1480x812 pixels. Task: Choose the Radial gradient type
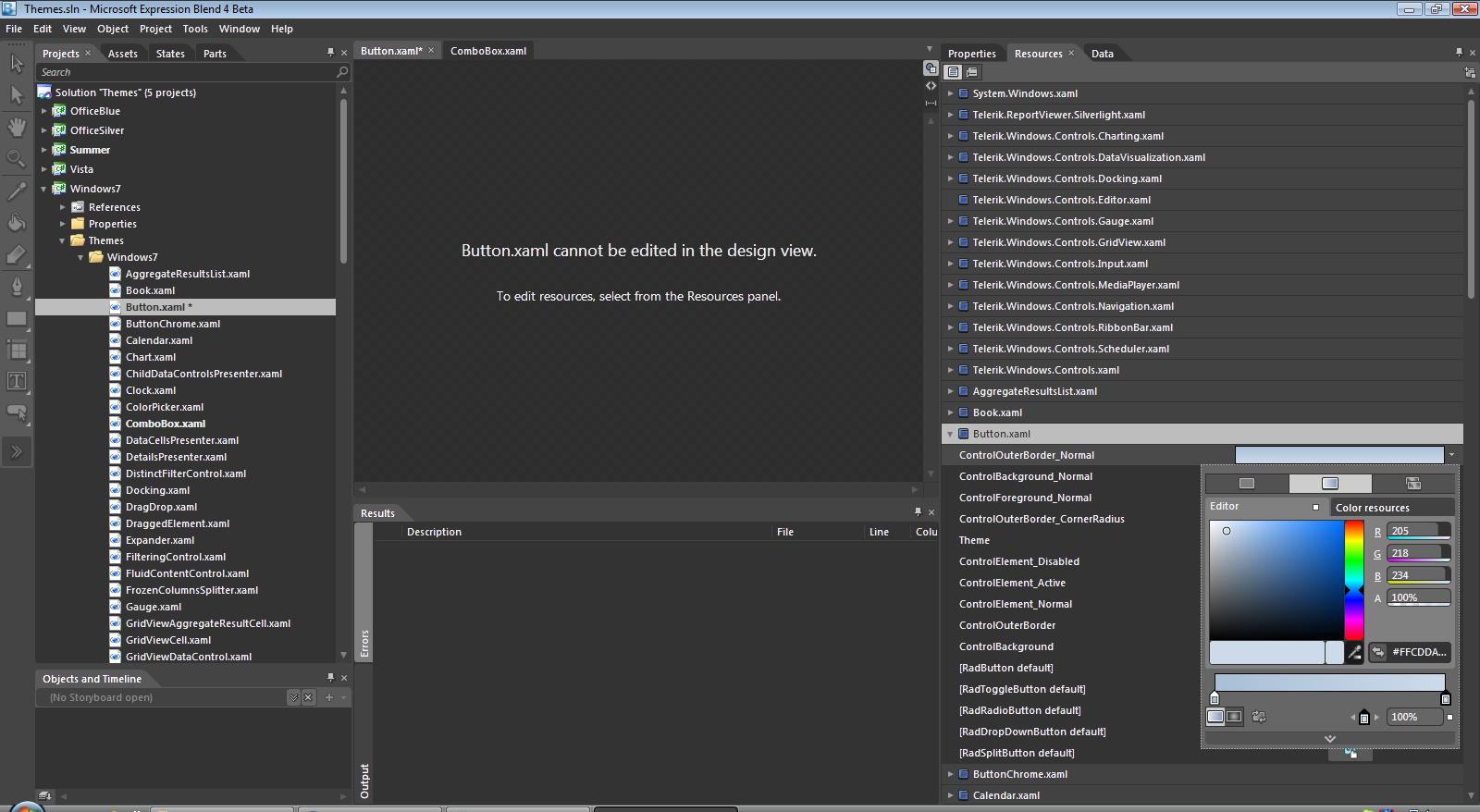click(x=1234, y=717)
